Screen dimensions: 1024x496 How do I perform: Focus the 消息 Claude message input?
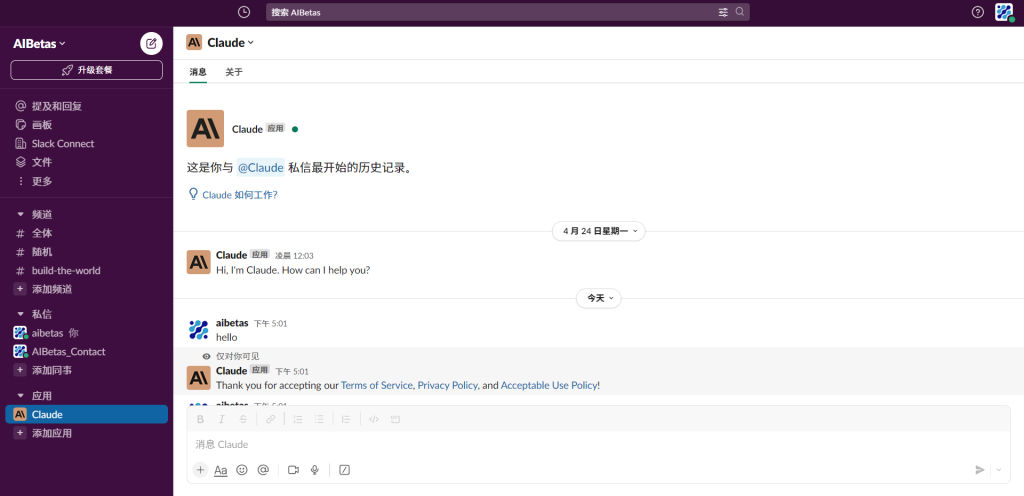coord(598,444)
